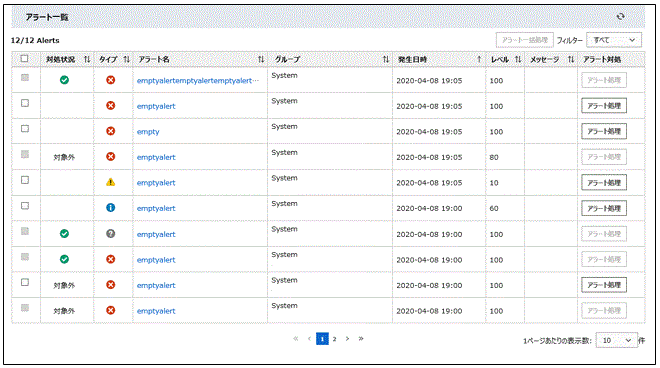Screen dimensions: 660x368
Task: Check the checkbox for the 'empty' alert row
Action: click(x=25, y=128)
